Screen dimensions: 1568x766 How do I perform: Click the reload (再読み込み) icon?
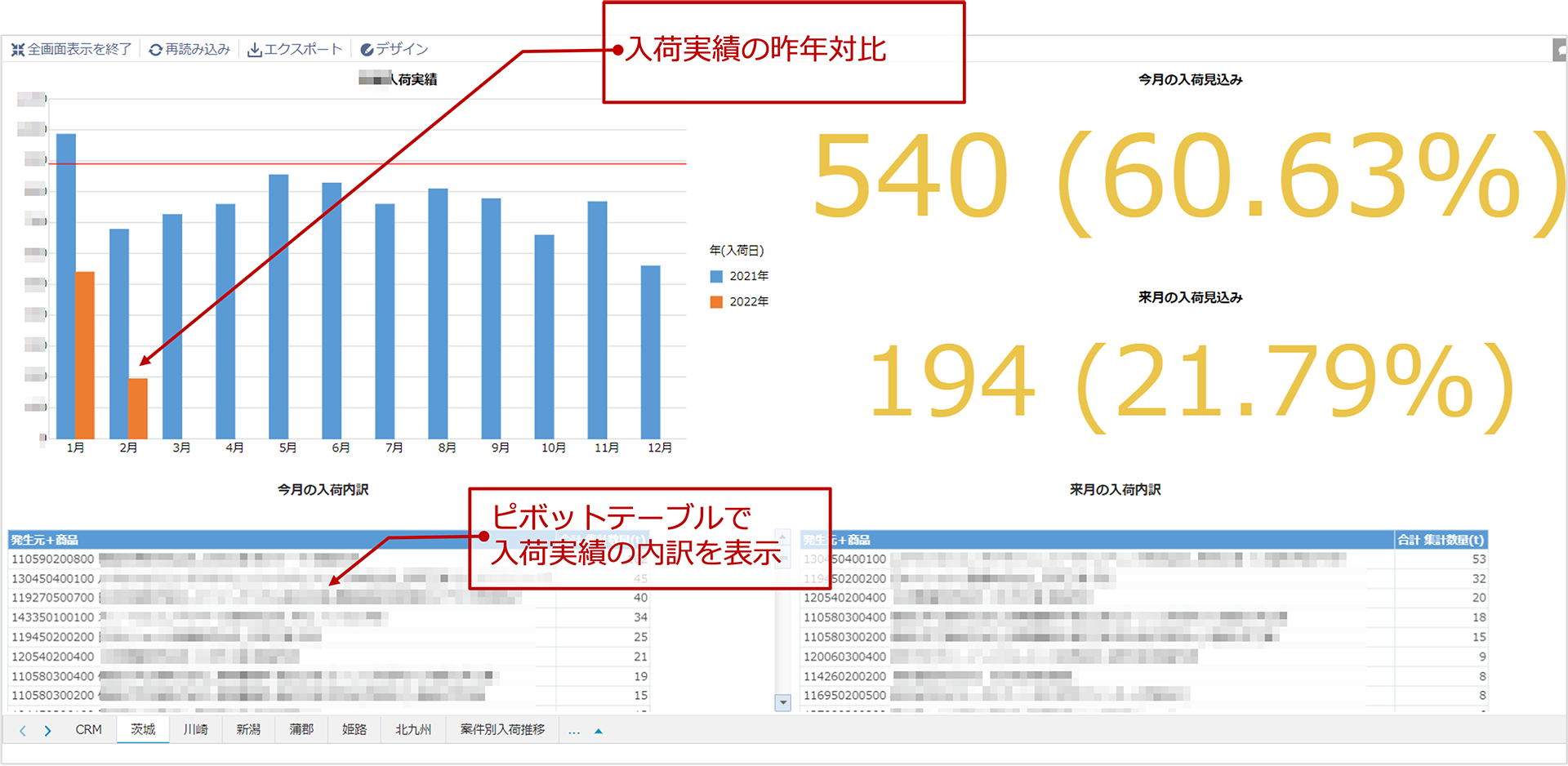coord(155,50)
